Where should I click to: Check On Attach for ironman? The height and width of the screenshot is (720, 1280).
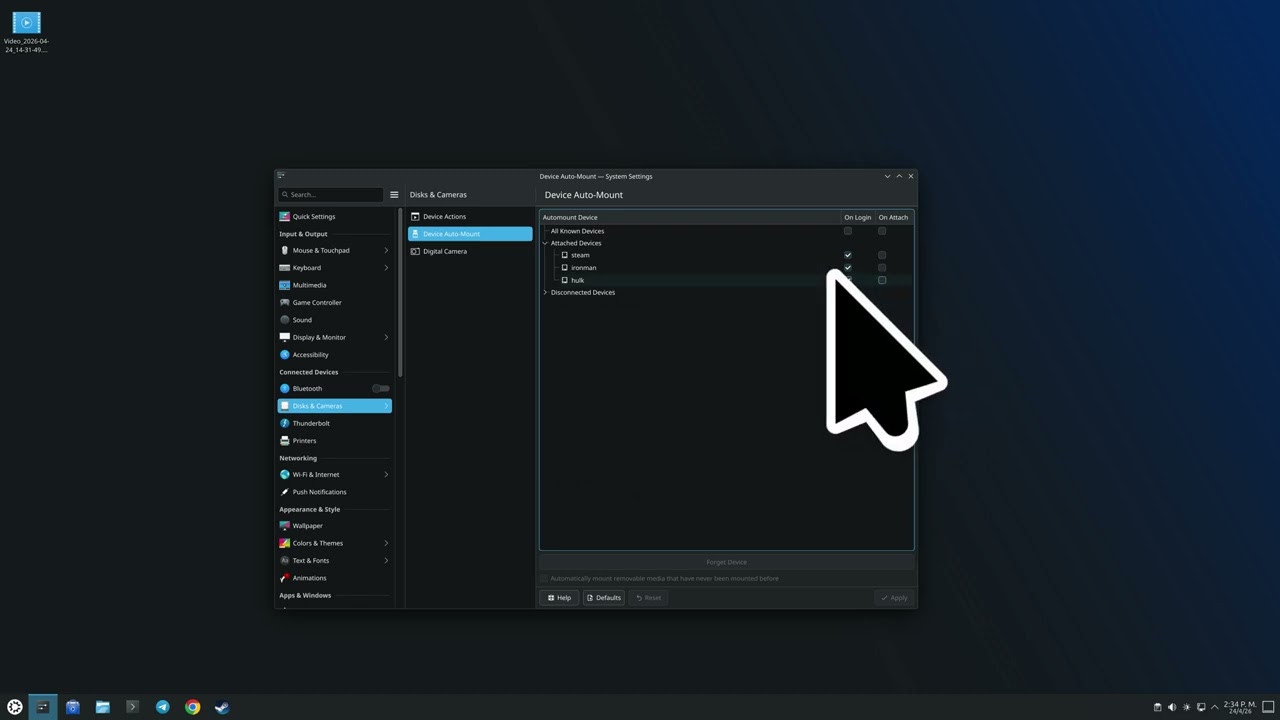pyautogui.click(x=882, y=267)
